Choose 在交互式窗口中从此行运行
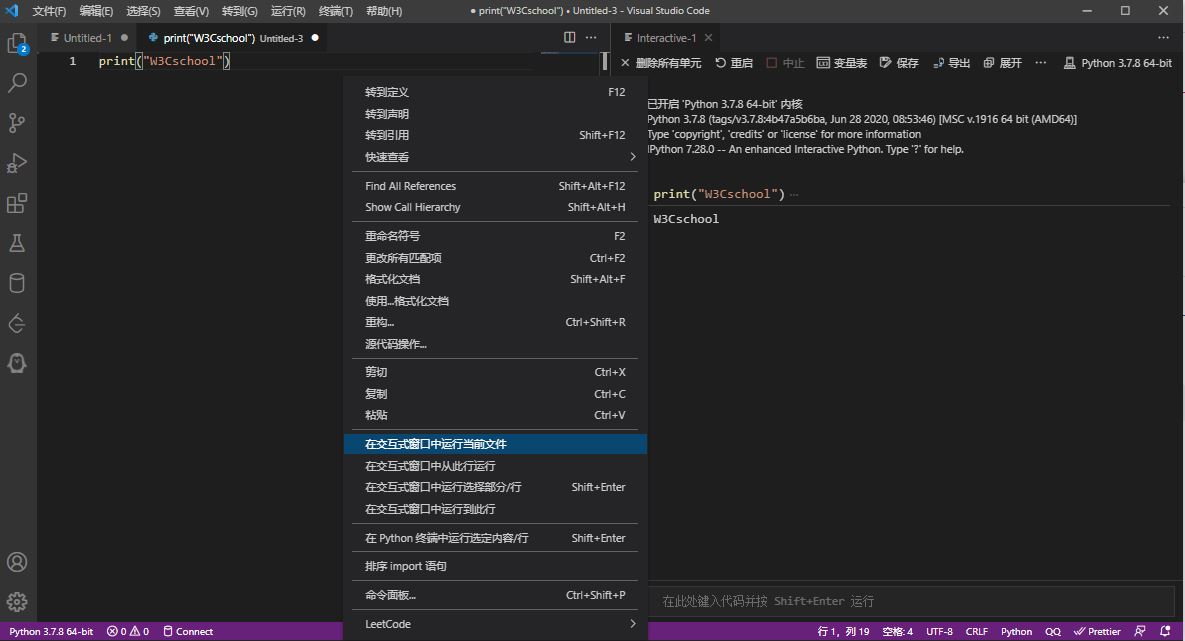 pyautogui.click(x=495, y=466)
